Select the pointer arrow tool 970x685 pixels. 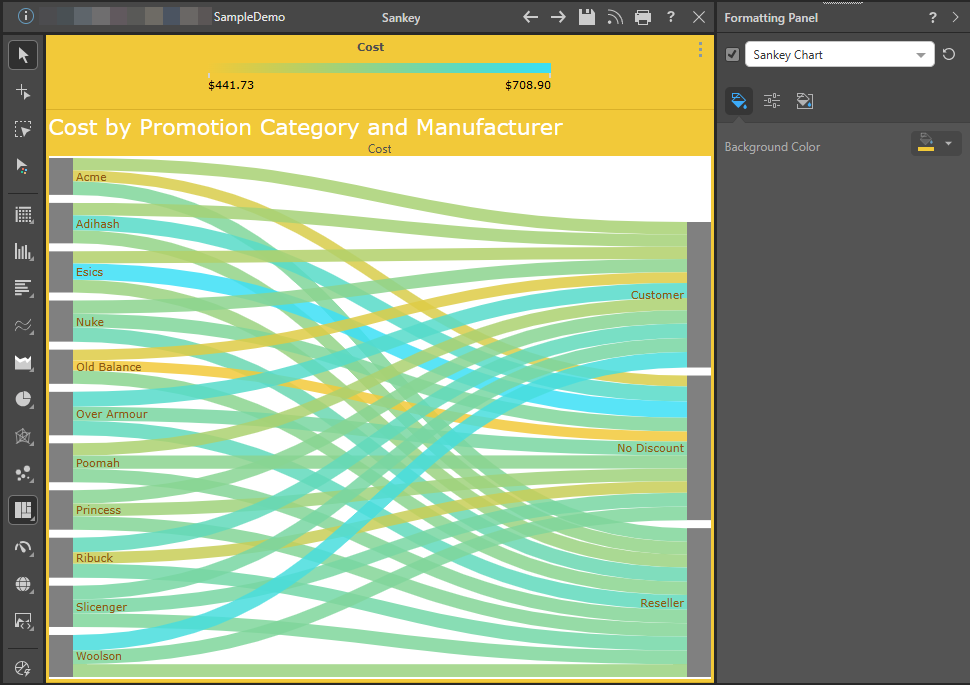click(x=23, y=55)
